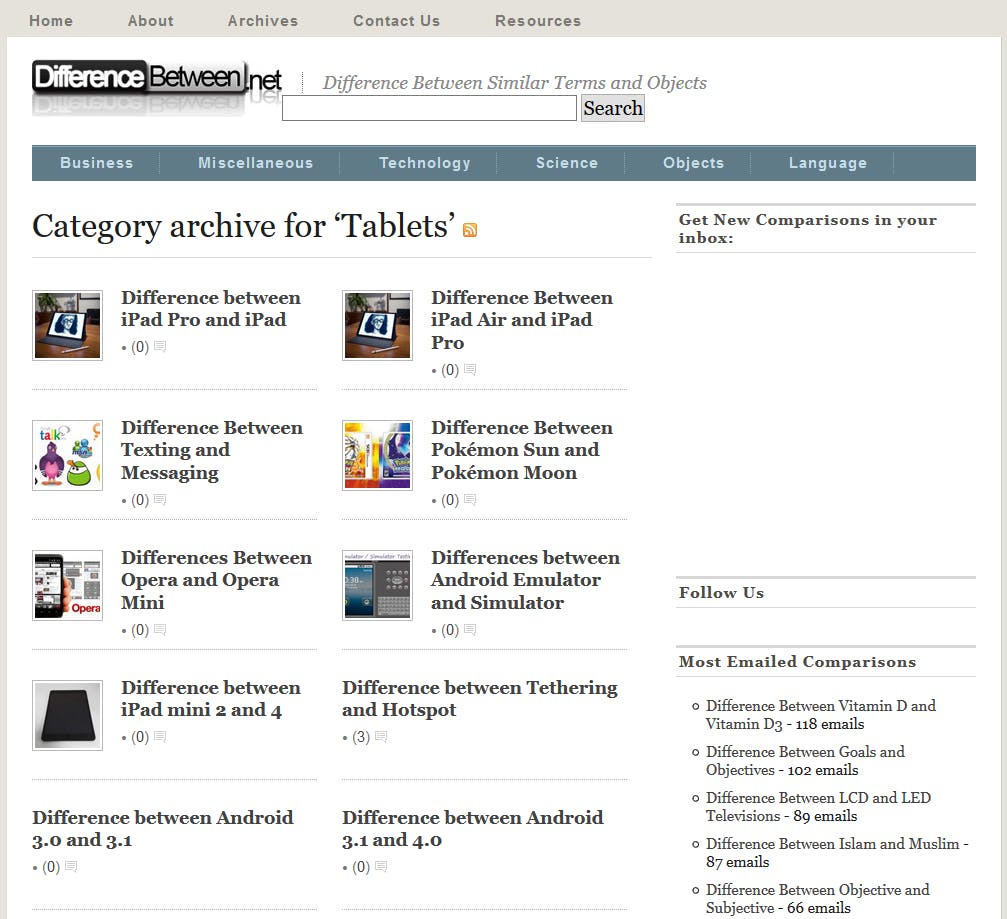
Task: Select the Miscellaneous category tab
Action: [x=256, y=163]
